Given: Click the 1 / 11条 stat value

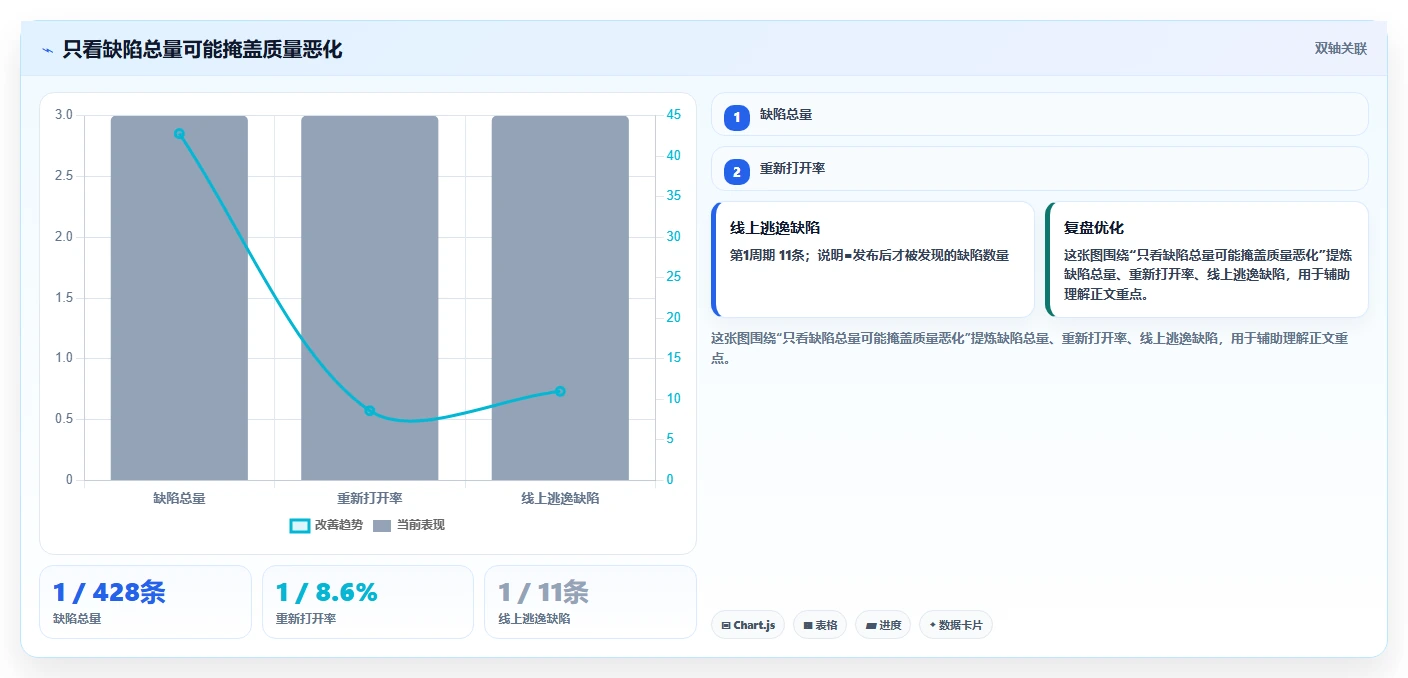Looking at the screenshot, I should pos(543,592).
